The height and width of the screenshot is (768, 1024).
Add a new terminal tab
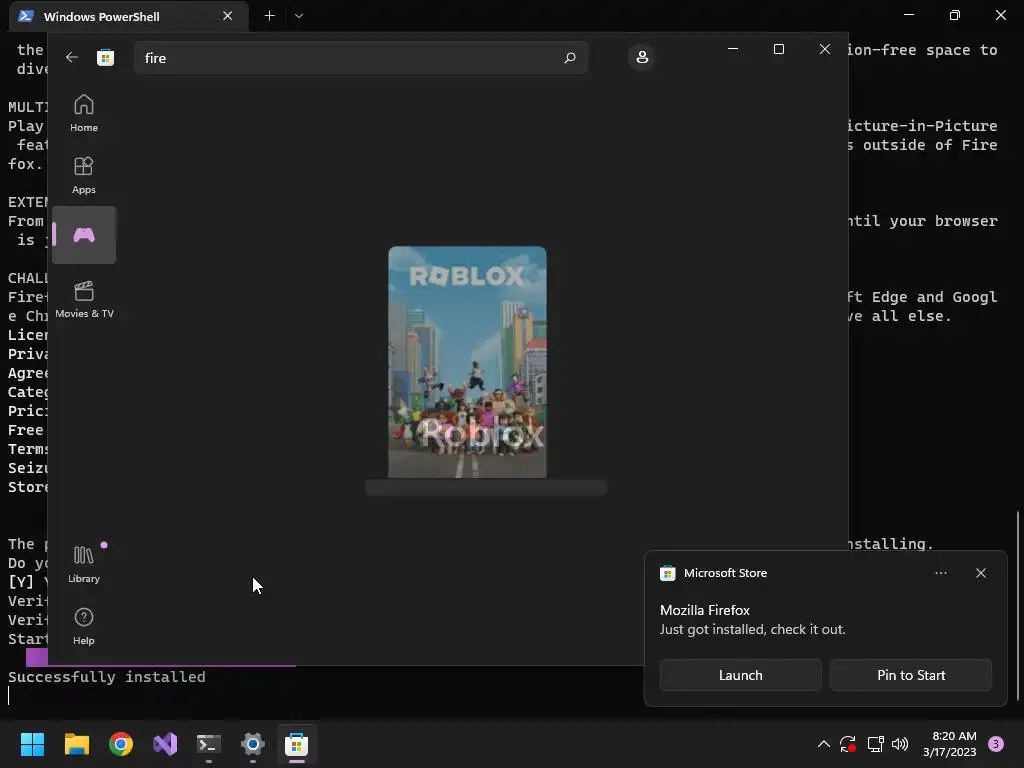tap(269, 16)
